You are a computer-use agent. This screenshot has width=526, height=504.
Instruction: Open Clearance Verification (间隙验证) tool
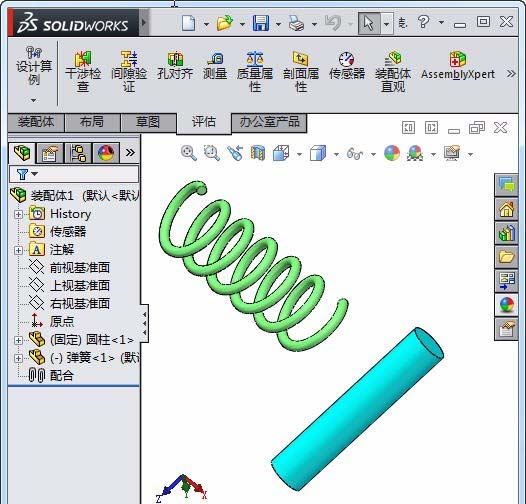[129, 72]
